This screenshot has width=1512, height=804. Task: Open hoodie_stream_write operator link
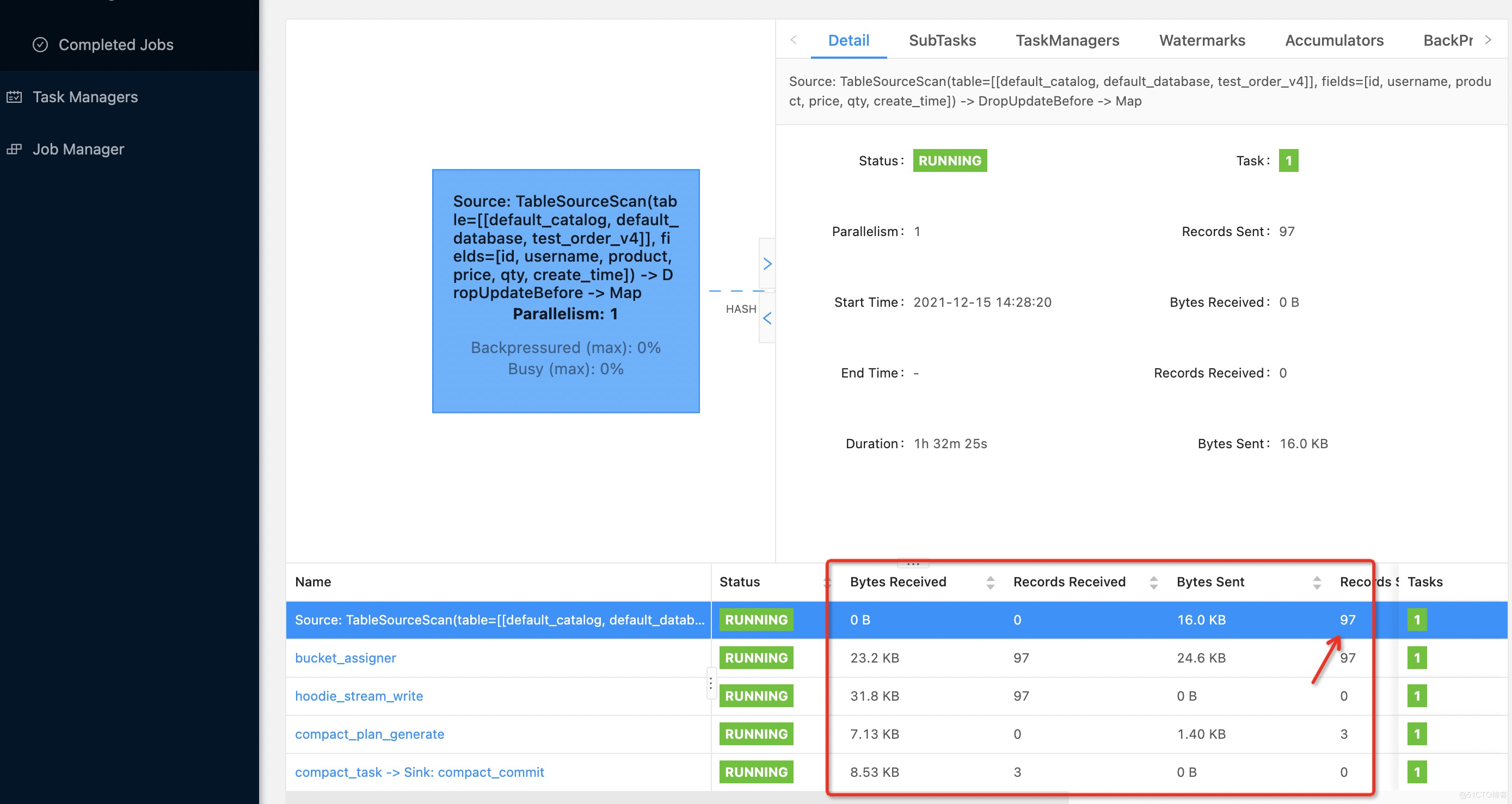(x=359, y=696)
